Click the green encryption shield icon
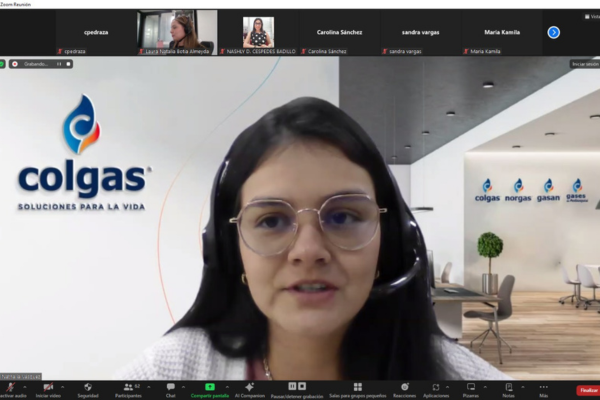600x400 pixels. tap(2, 64)
